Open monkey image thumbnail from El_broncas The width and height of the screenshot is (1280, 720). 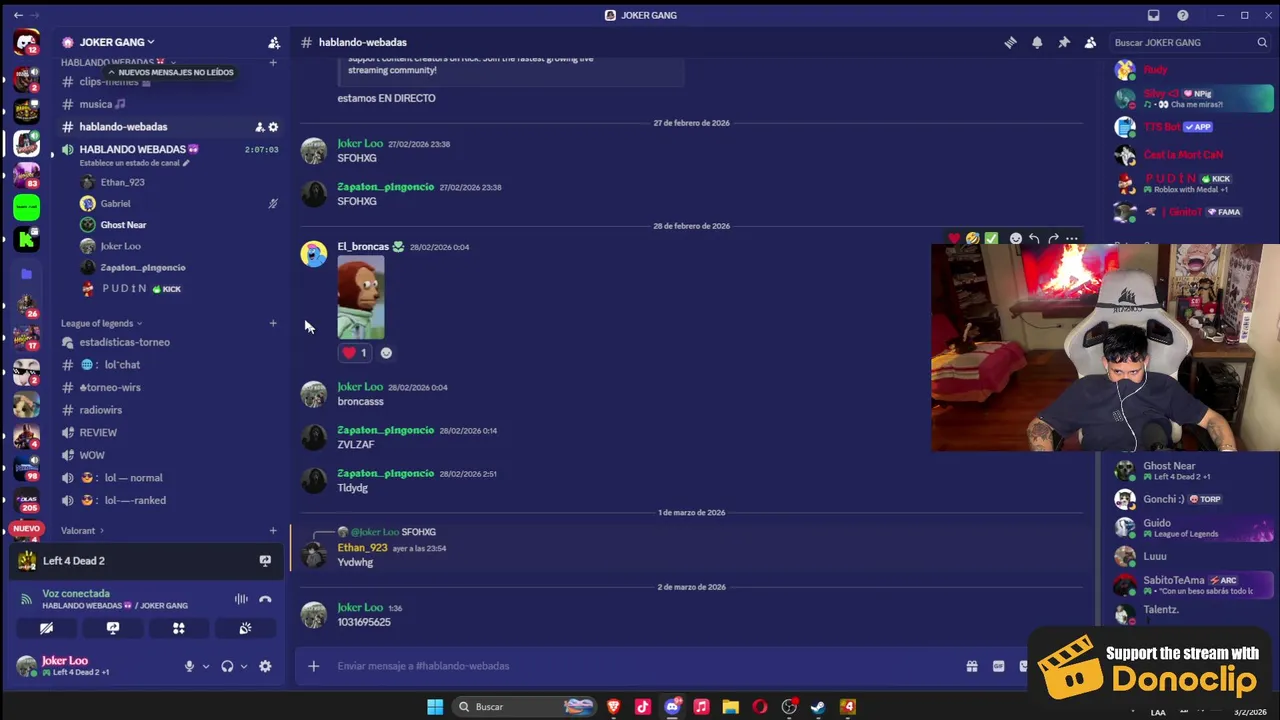[x=361, y=298]
